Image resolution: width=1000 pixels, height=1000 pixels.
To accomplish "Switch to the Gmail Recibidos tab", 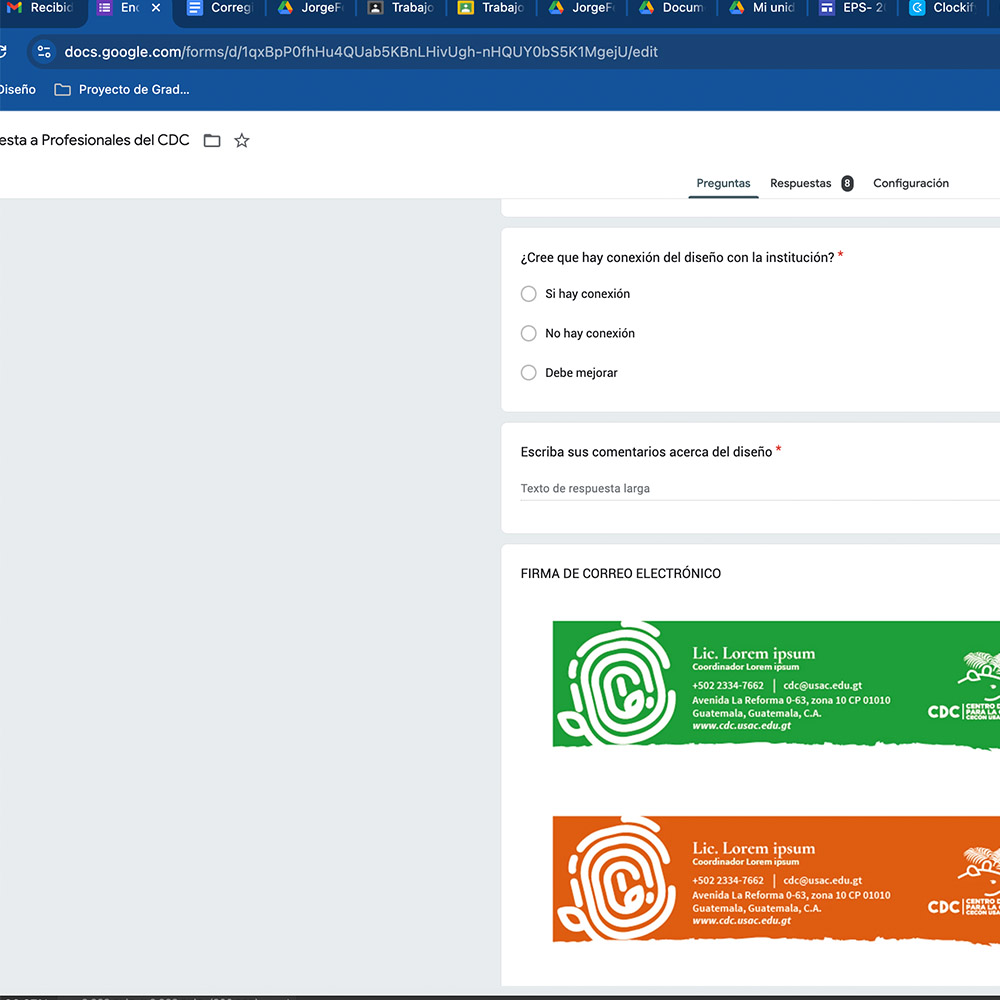I will coord(41,8).
